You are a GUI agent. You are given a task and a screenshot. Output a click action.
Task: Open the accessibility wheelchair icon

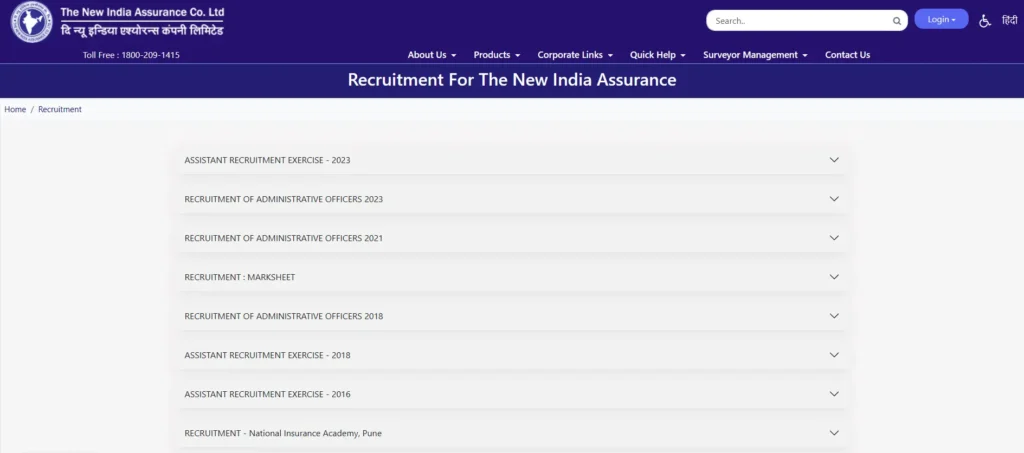pyautogui.click(x=985, y=21)
